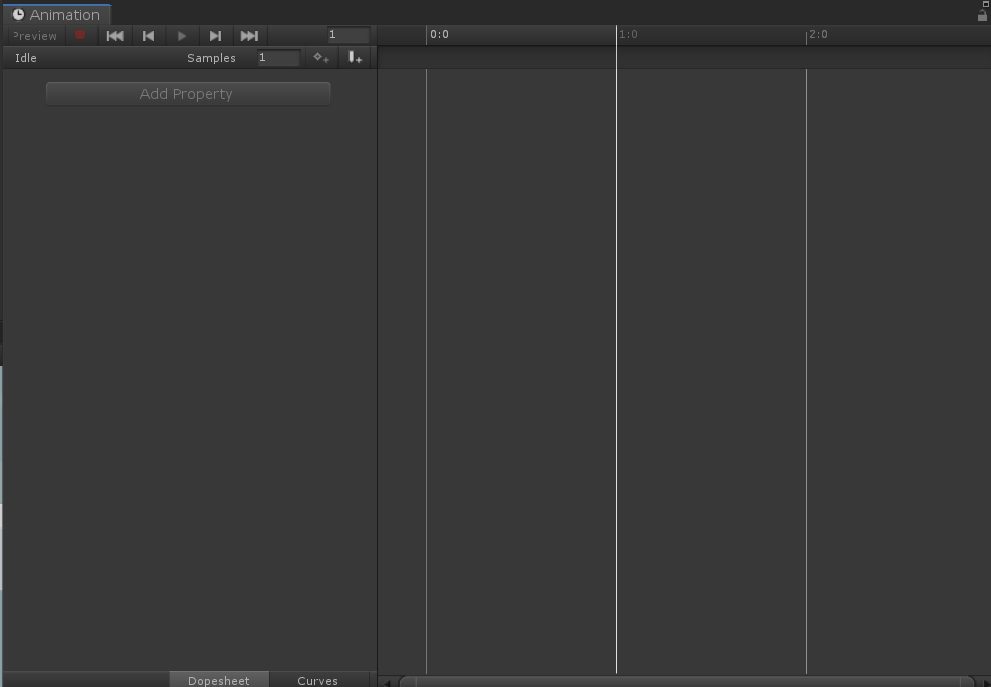Click the clock icon on the Animation tab

click(19, 14)
